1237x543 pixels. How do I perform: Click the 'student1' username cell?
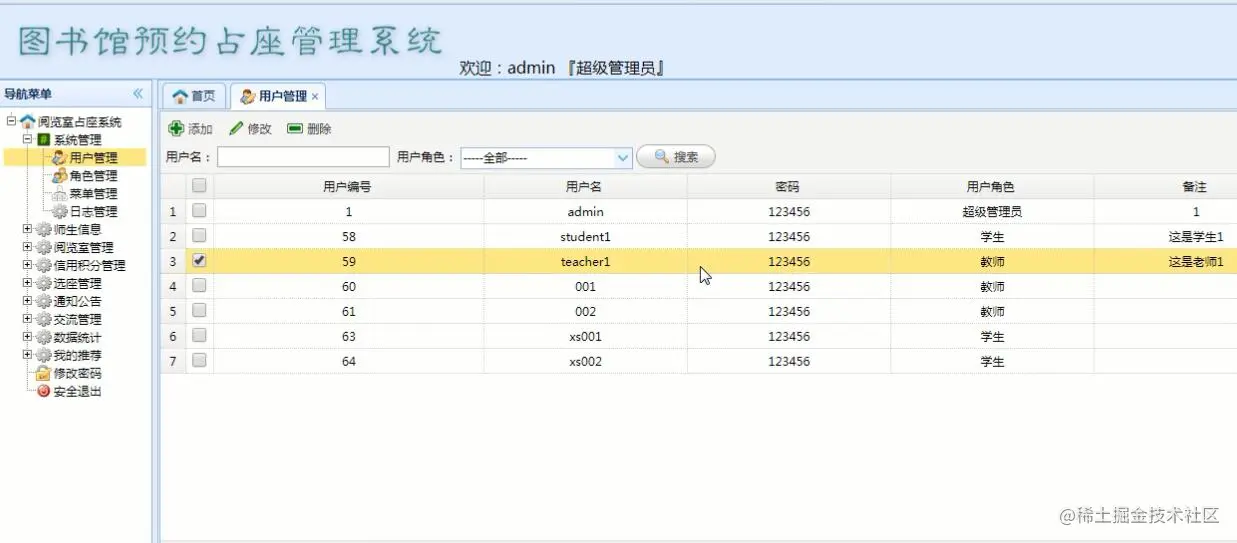pos(585,237)
